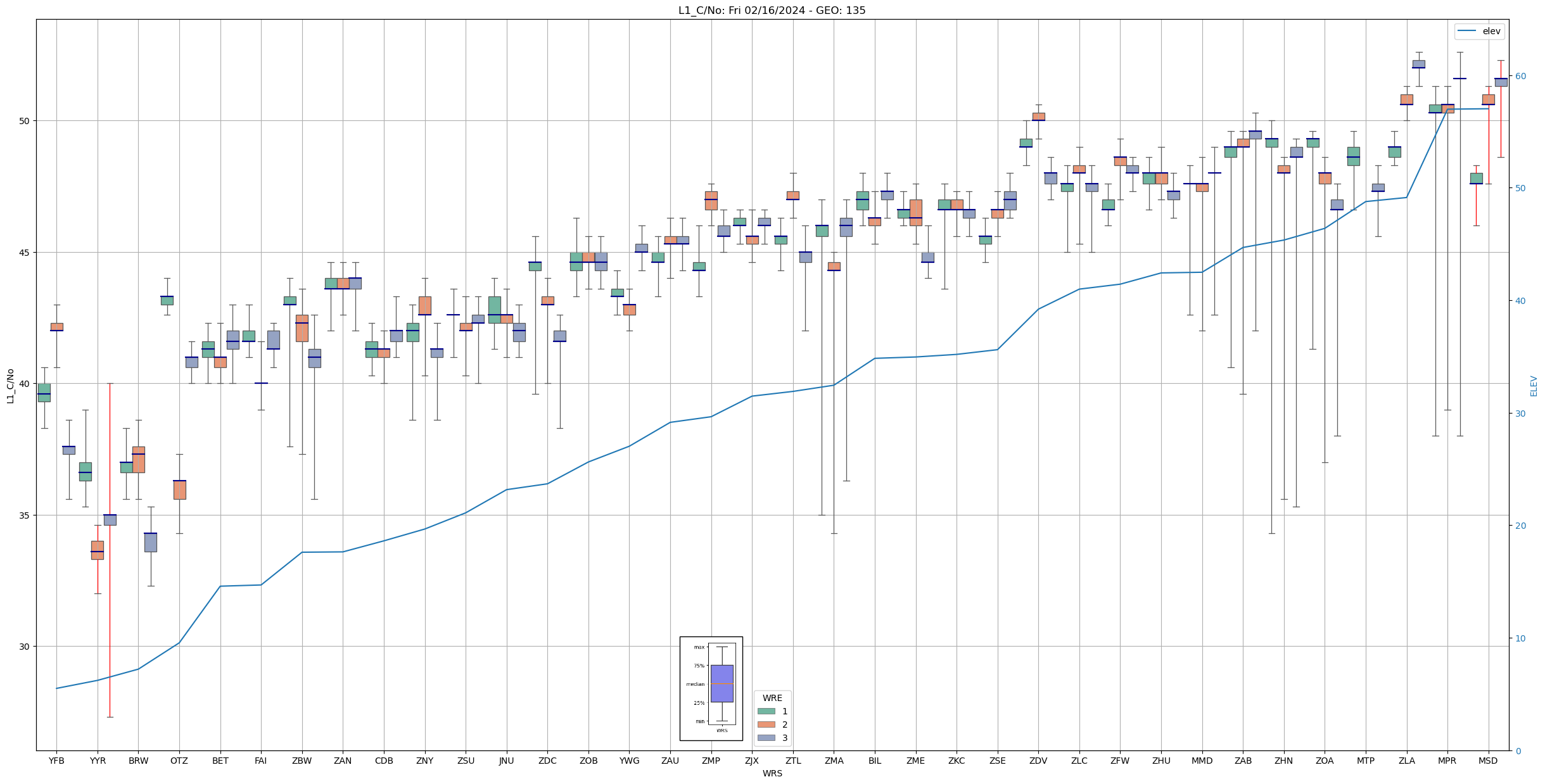Screen dimensions: 1545x784
Task: Click the elev legend entry top right
Action: [x=1479, y=31]
